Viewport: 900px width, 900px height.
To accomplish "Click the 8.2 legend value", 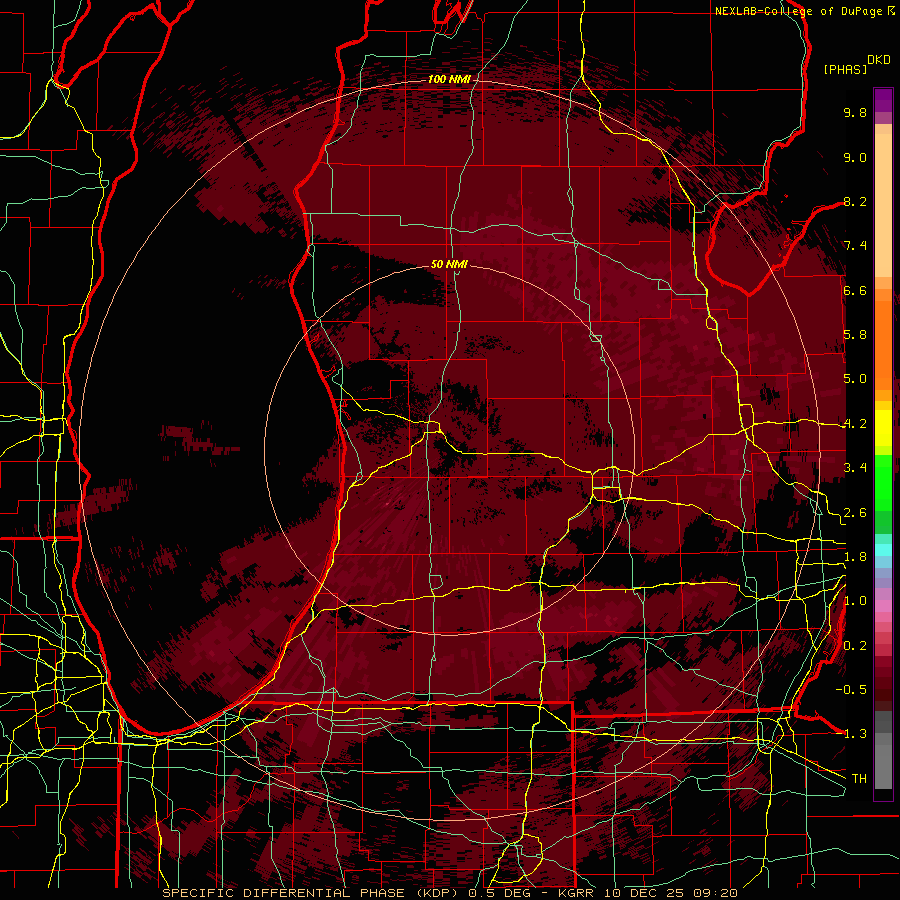I will 855,201.
